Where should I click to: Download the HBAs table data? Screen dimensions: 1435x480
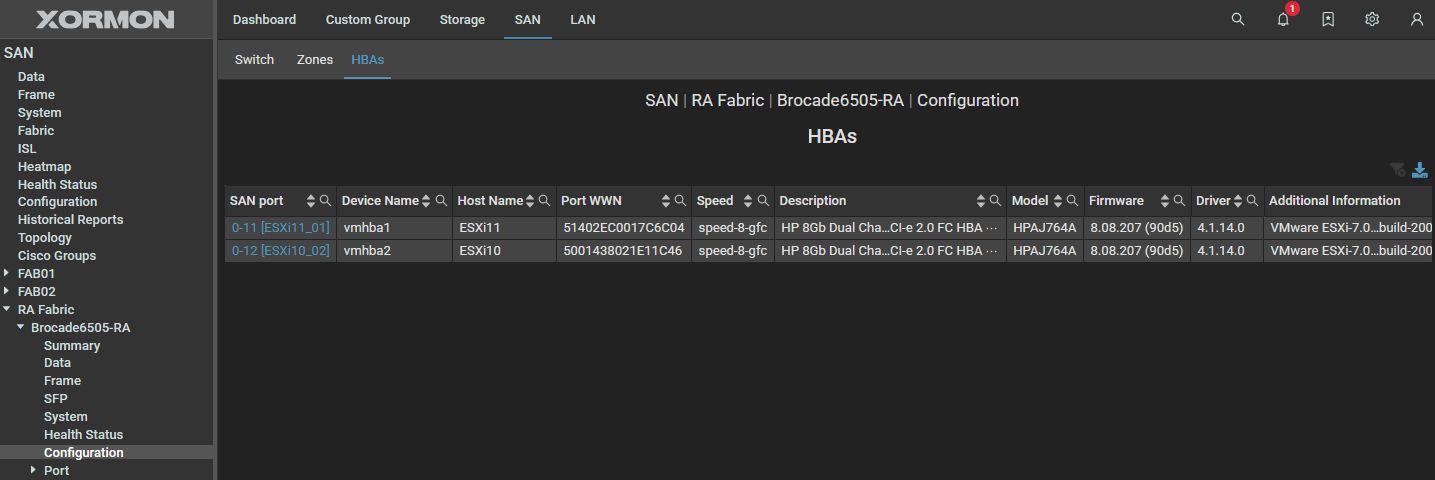[1420, 170]
